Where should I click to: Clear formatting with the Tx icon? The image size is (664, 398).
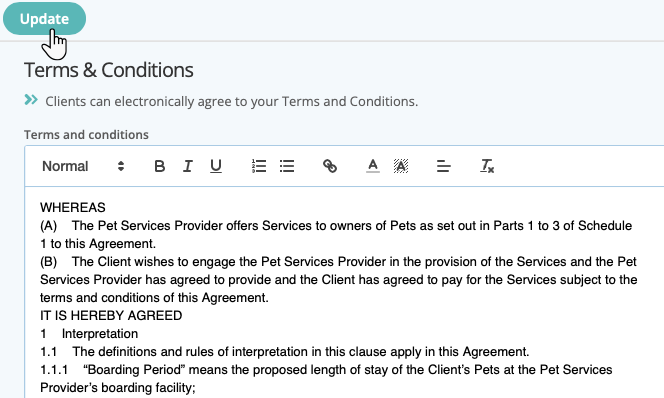coord(487,166)
